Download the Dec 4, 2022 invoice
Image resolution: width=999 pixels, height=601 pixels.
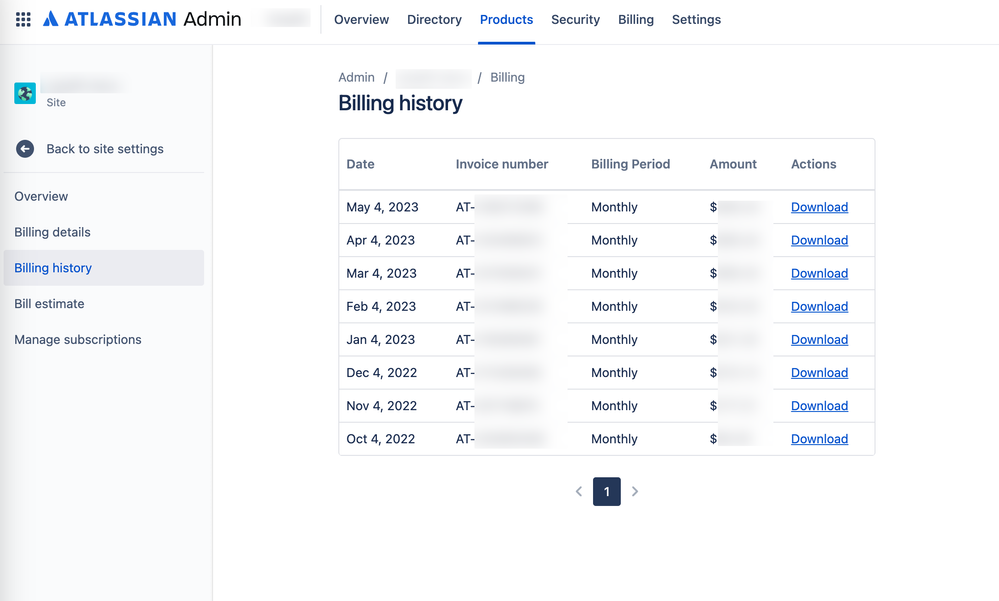coord(819,373)
